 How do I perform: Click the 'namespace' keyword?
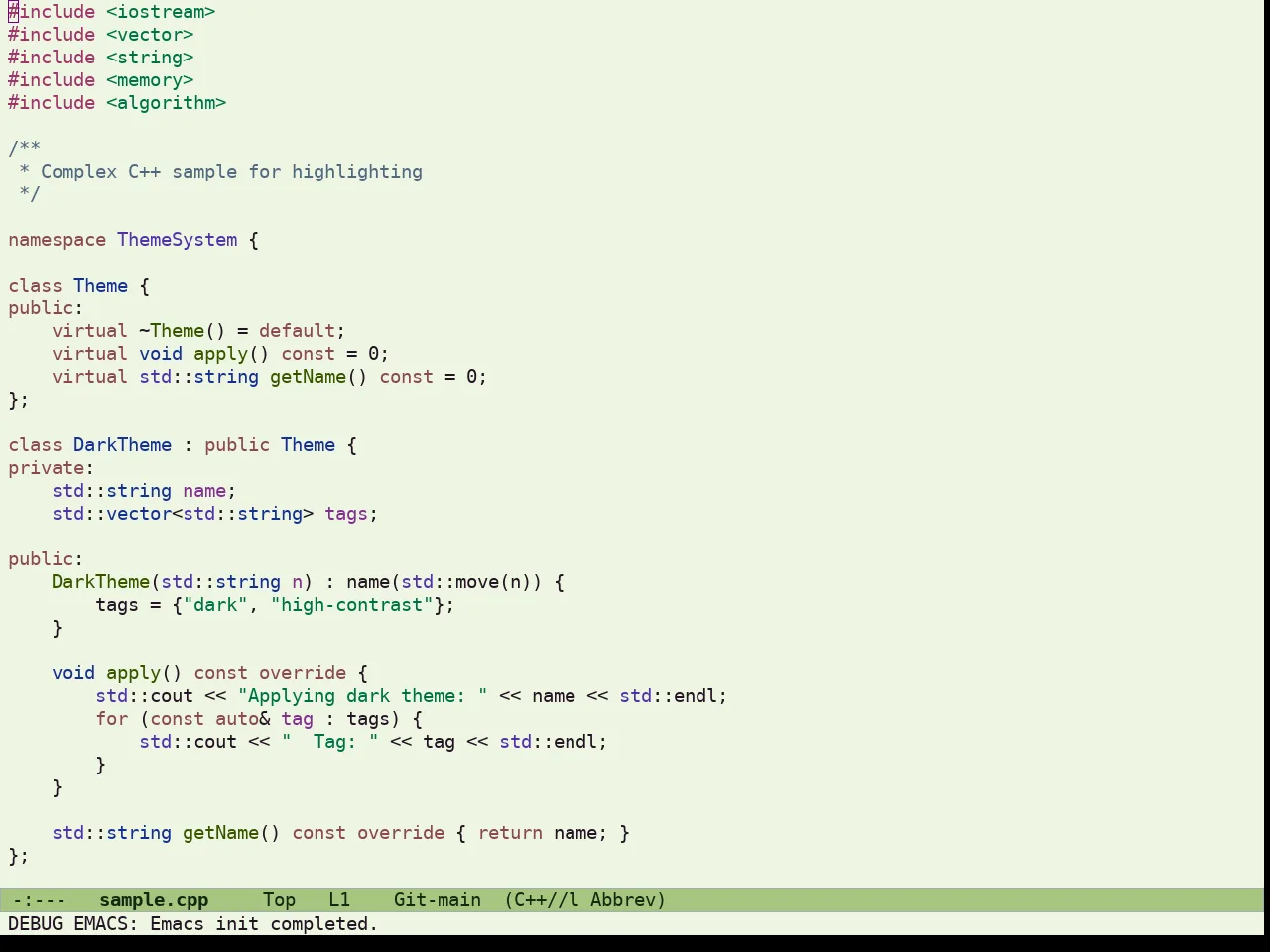tap(57, 240)
